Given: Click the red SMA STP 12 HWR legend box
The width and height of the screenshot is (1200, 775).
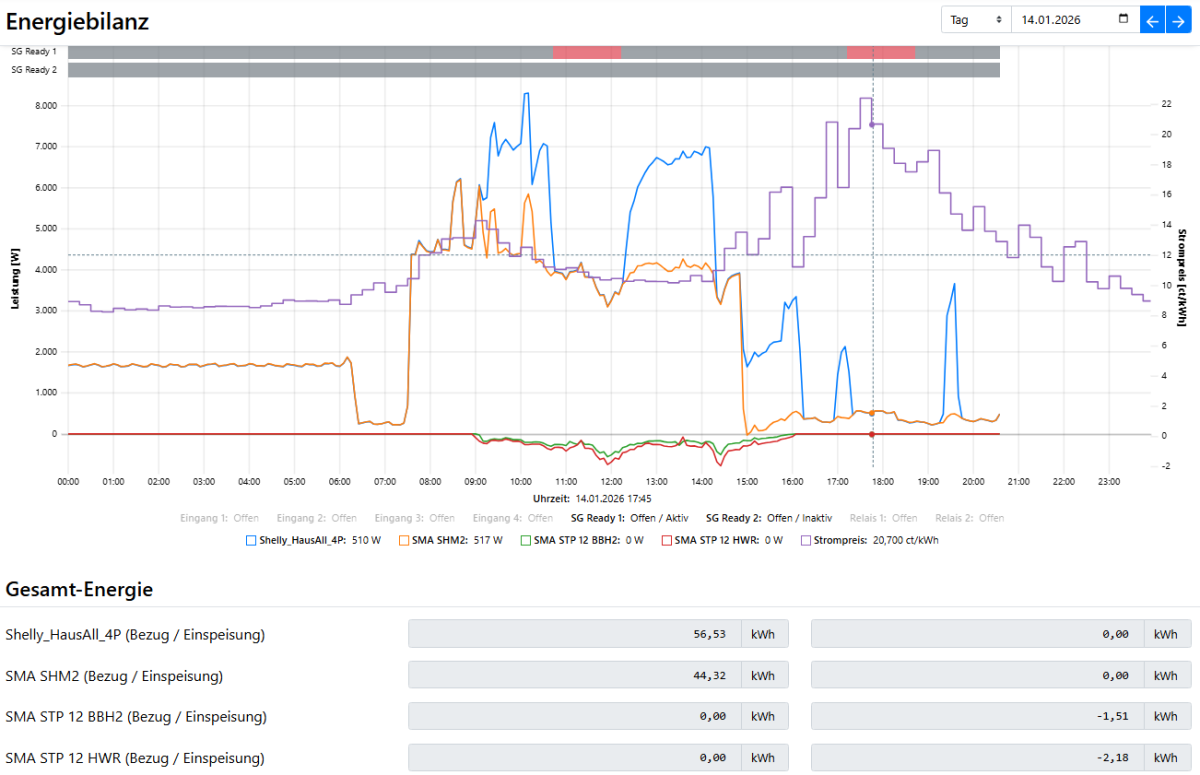Looking at the screenshot, I should [x=665, y=540].
